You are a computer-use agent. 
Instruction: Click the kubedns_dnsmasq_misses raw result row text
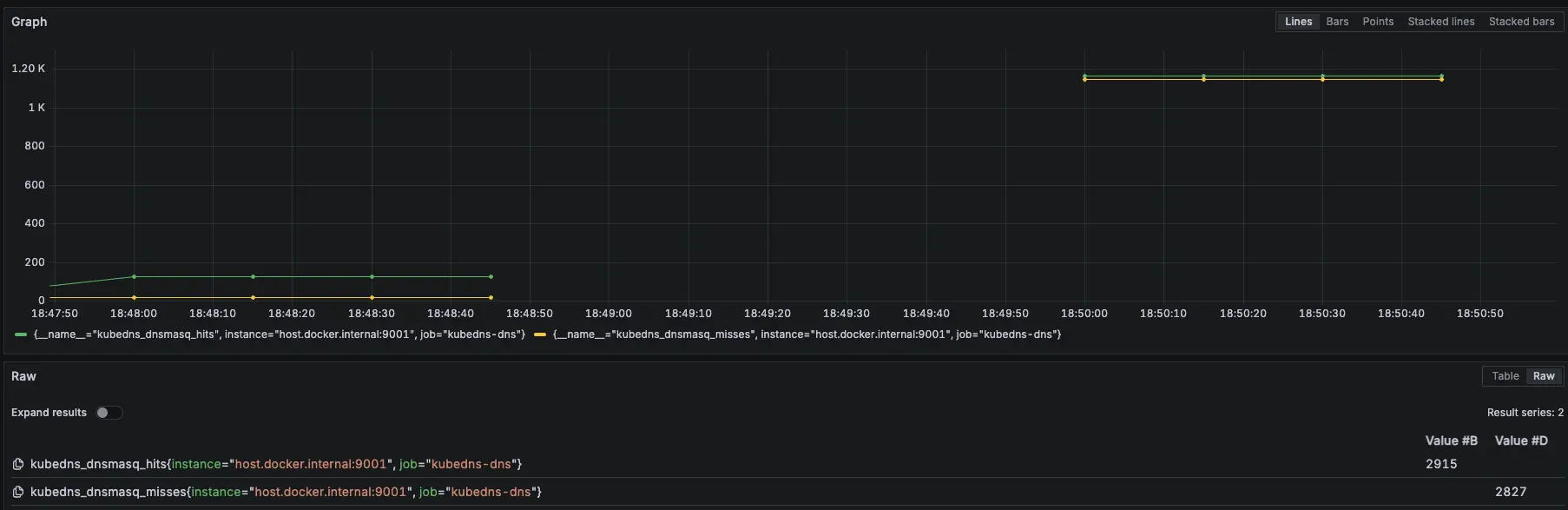(286, 492)
